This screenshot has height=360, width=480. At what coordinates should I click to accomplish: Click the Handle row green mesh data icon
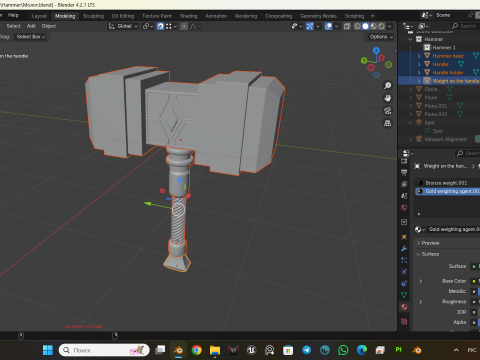pyautogui.click(x=461, y=64)
